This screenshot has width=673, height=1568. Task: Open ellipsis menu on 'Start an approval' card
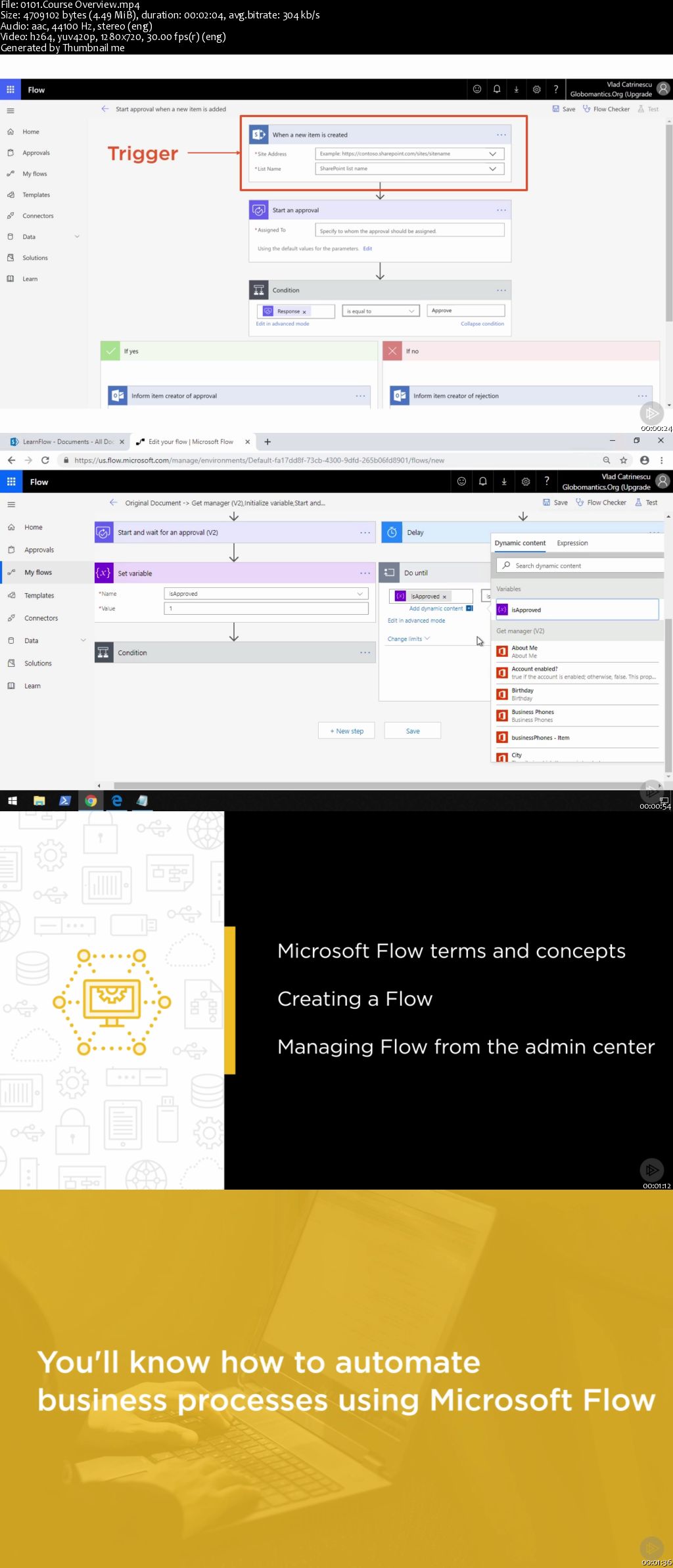(x=501, y=210)
